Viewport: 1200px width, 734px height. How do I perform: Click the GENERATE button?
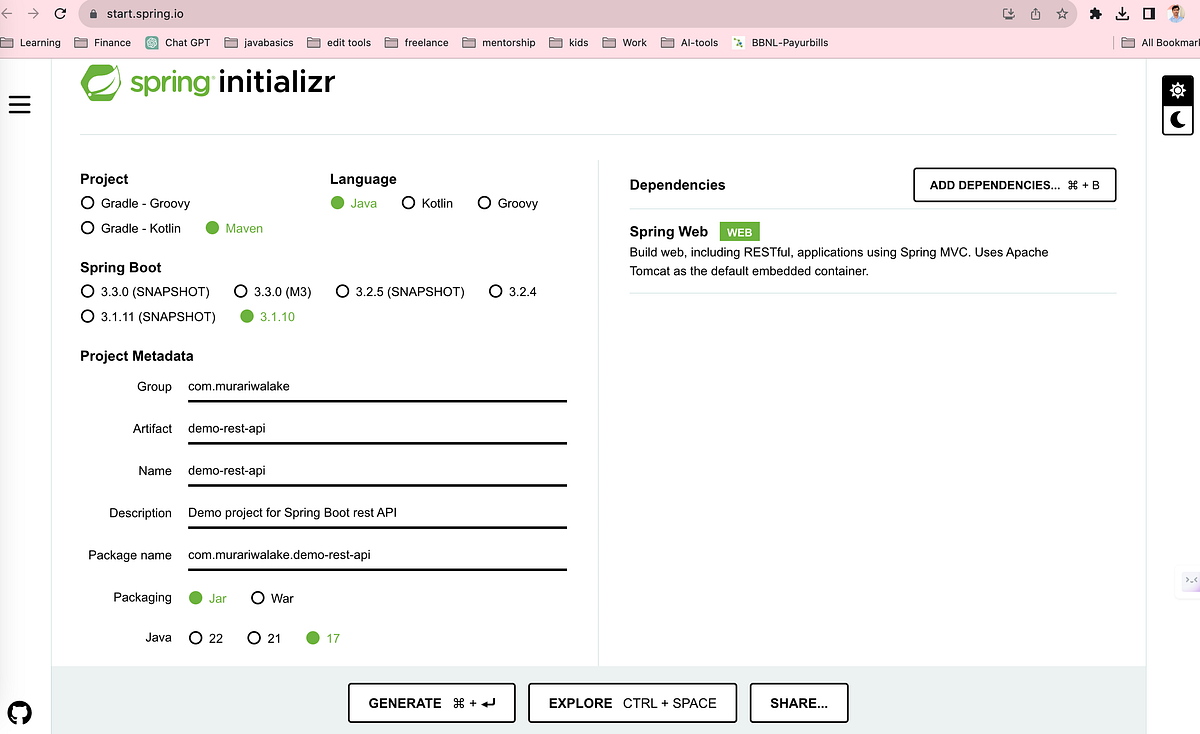pyautogui.click(x=431, y=703)
